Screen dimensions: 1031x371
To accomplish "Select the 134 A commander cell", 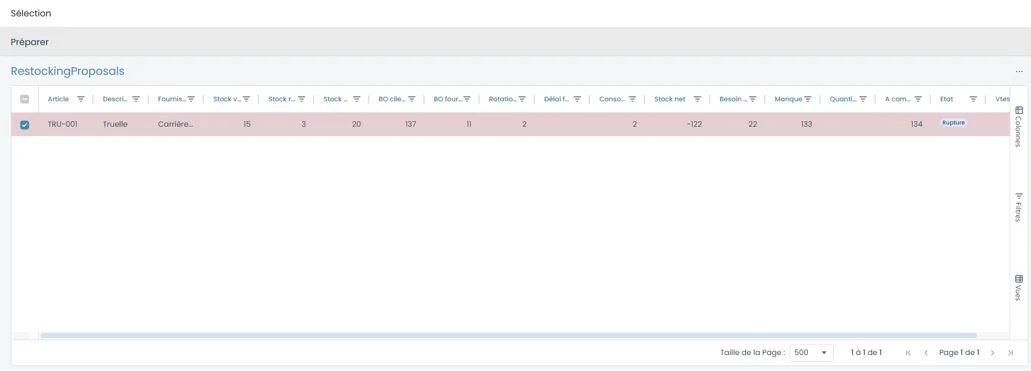I will 904,124.
